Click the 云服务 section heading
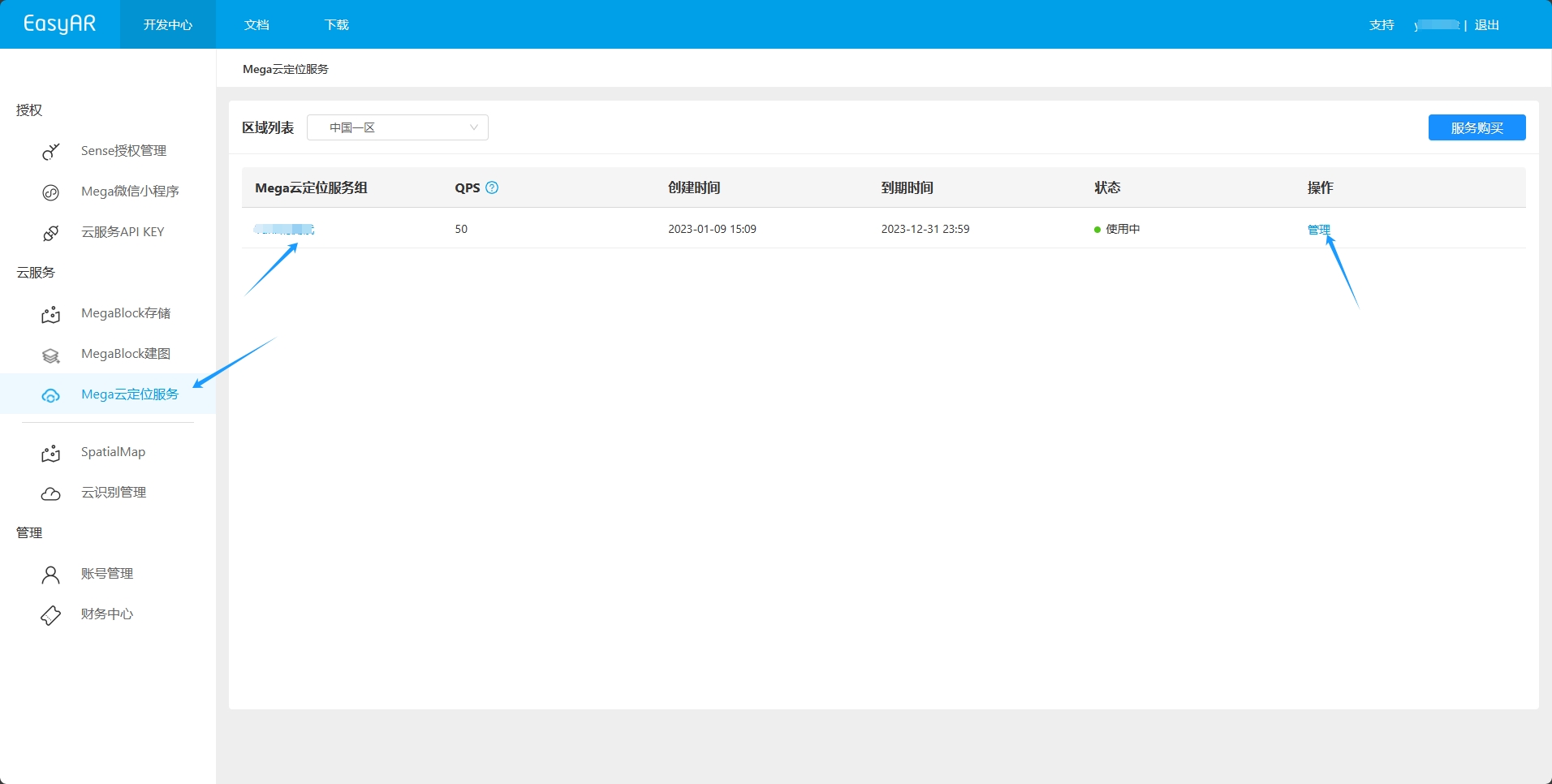1552x784 pixels. click(36, 272)
